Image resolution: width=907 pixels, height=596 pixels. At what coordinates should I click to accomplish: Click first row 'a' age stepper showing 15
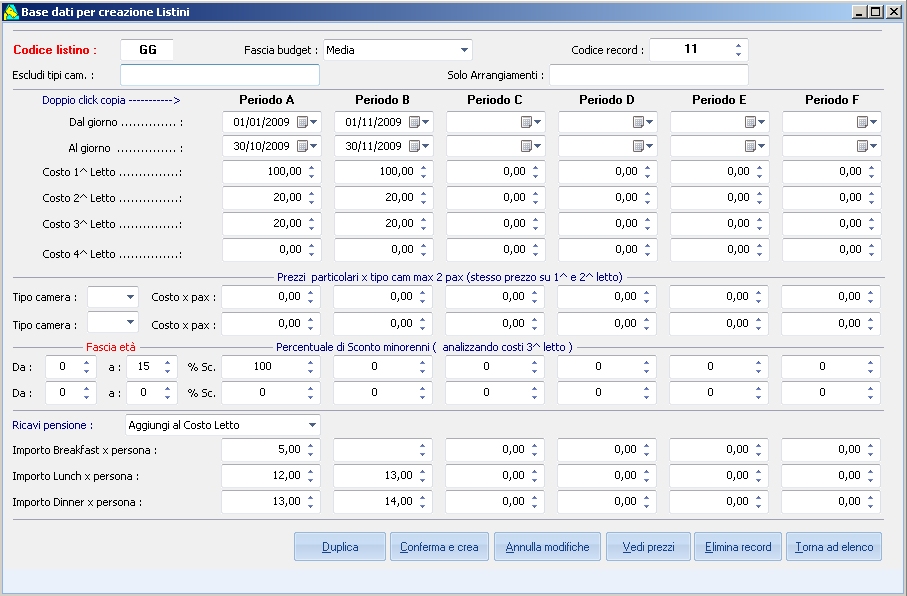click(167, 367)
